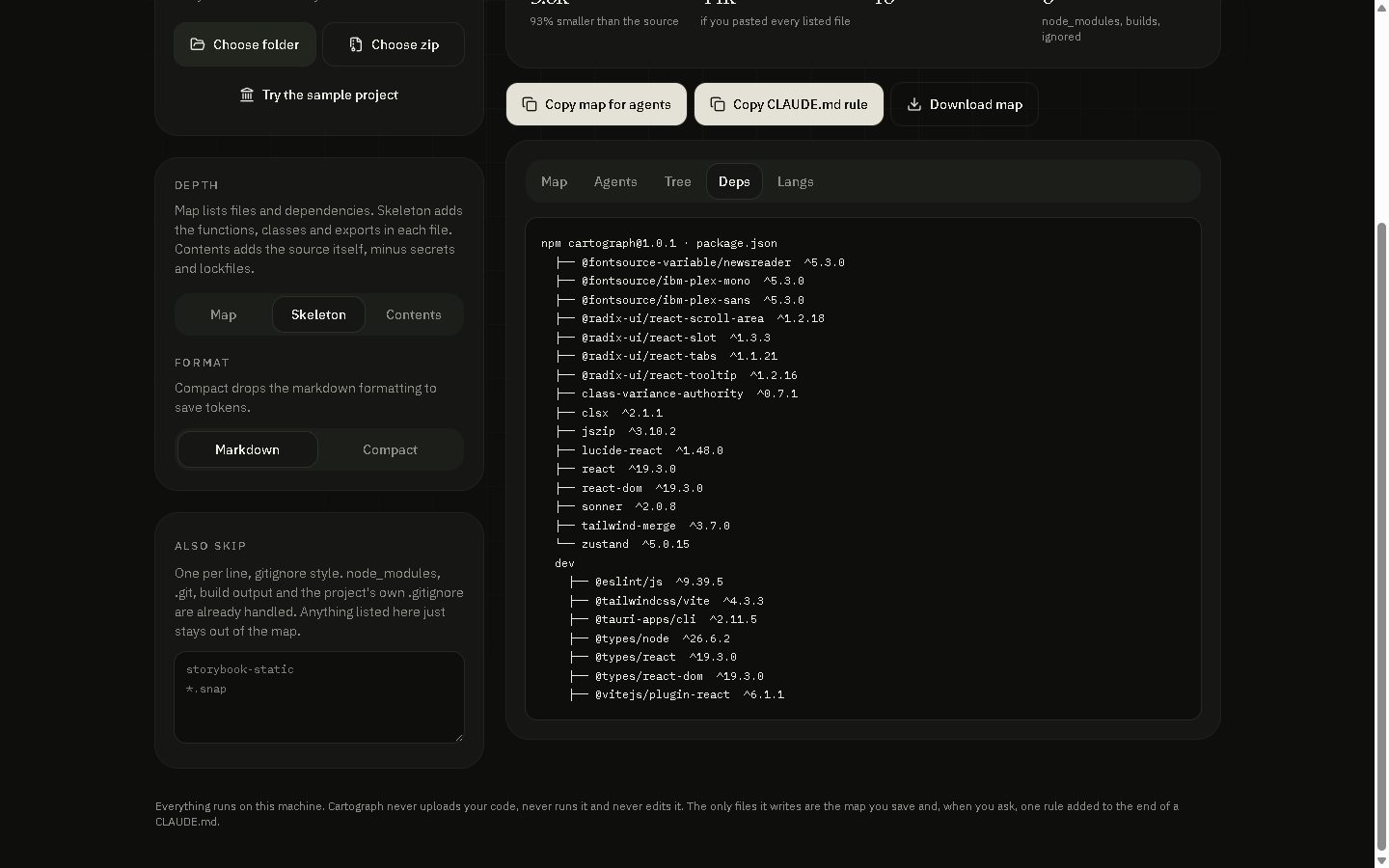Click the lucide-react ^1.48.0 row
The height and width of the screenshot is (868, 1389).
640,450
